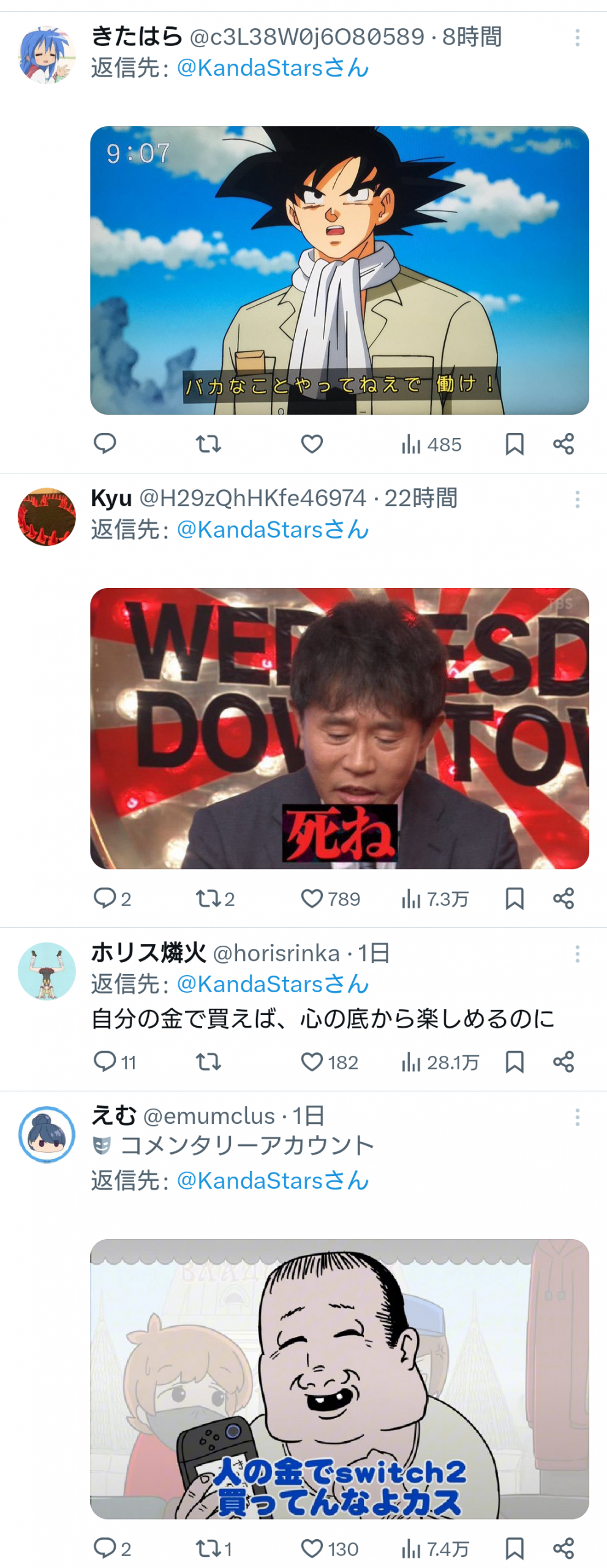Image resolution: width=607 pixels, height=1568 pixels.
Task: Open the Wednesday Downtown TV image
Action: pyautogui.click(x=339, y=728)
